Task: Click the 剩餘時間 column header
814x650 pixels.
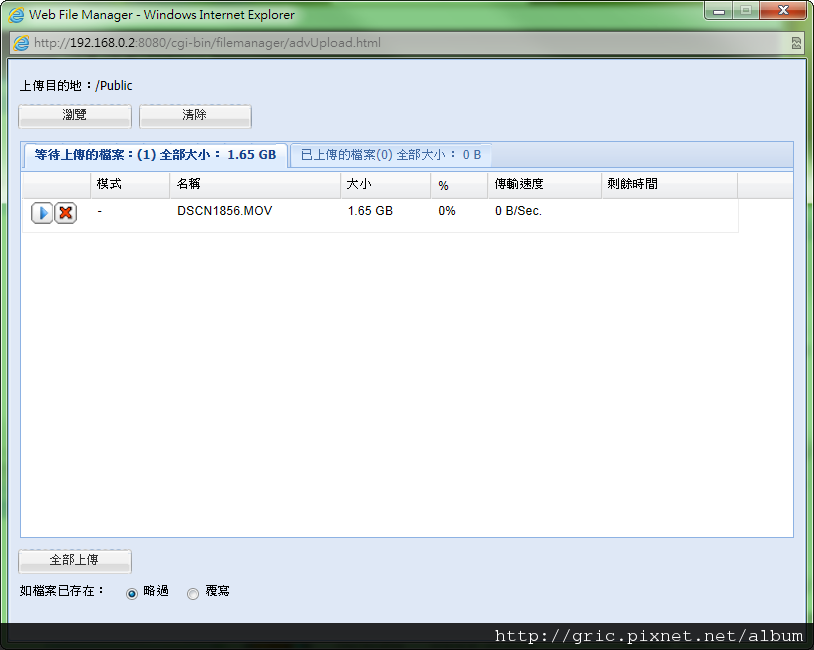Action: (670, 185)
